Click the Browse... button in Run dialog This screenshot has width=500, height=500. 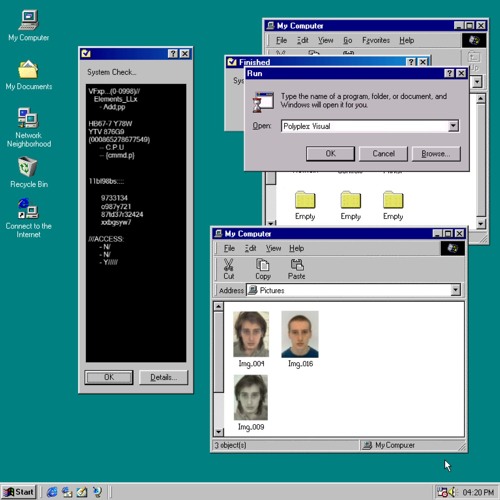tap(436, 154)
